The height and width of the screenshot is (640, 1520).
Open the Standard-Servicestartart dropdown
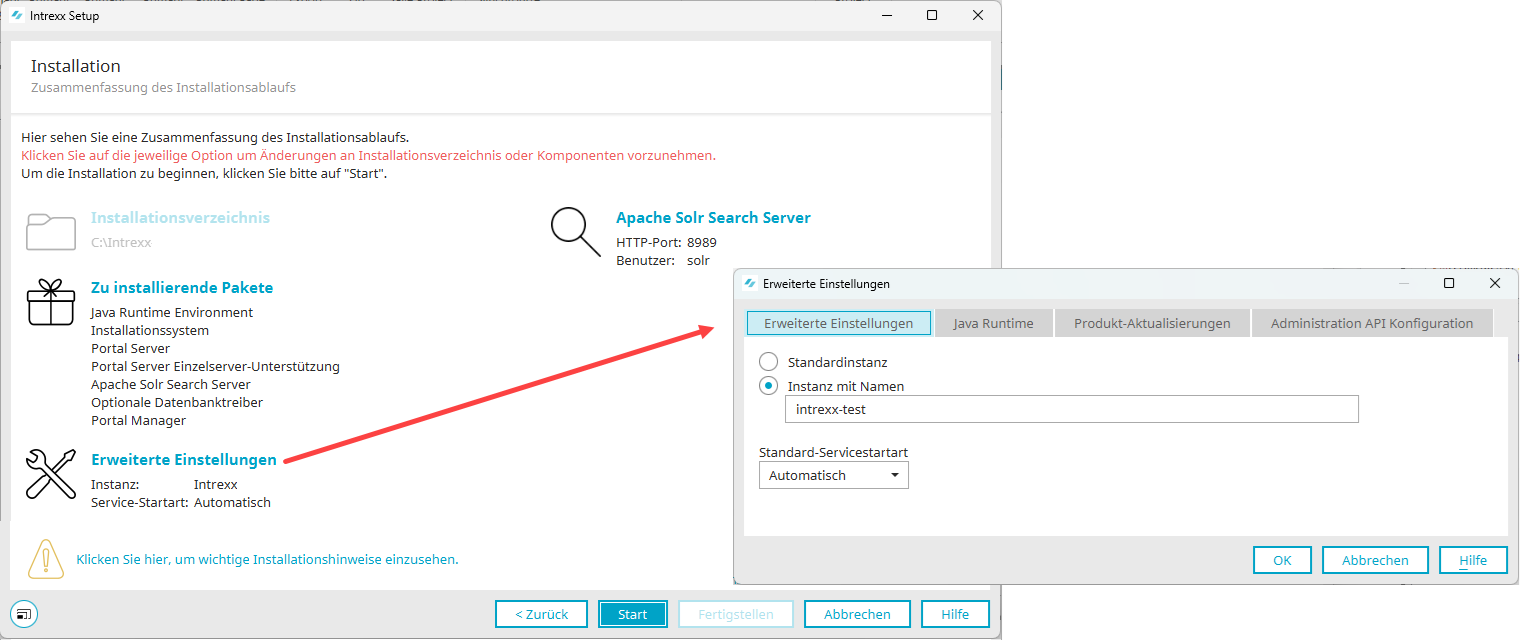click(x=833, y=476)
